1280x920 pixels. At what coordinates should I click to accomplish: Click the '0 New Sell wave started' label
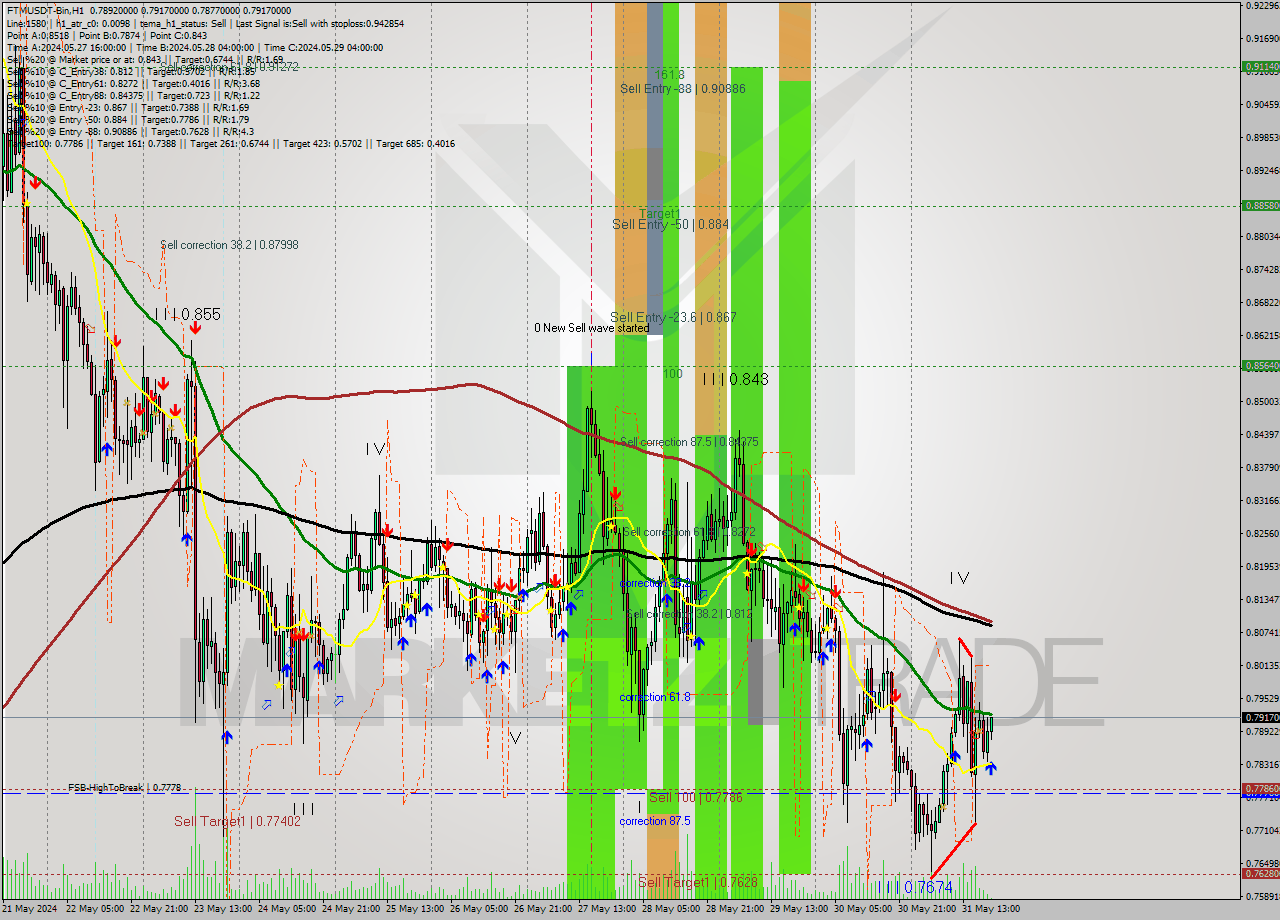(591, 328)
